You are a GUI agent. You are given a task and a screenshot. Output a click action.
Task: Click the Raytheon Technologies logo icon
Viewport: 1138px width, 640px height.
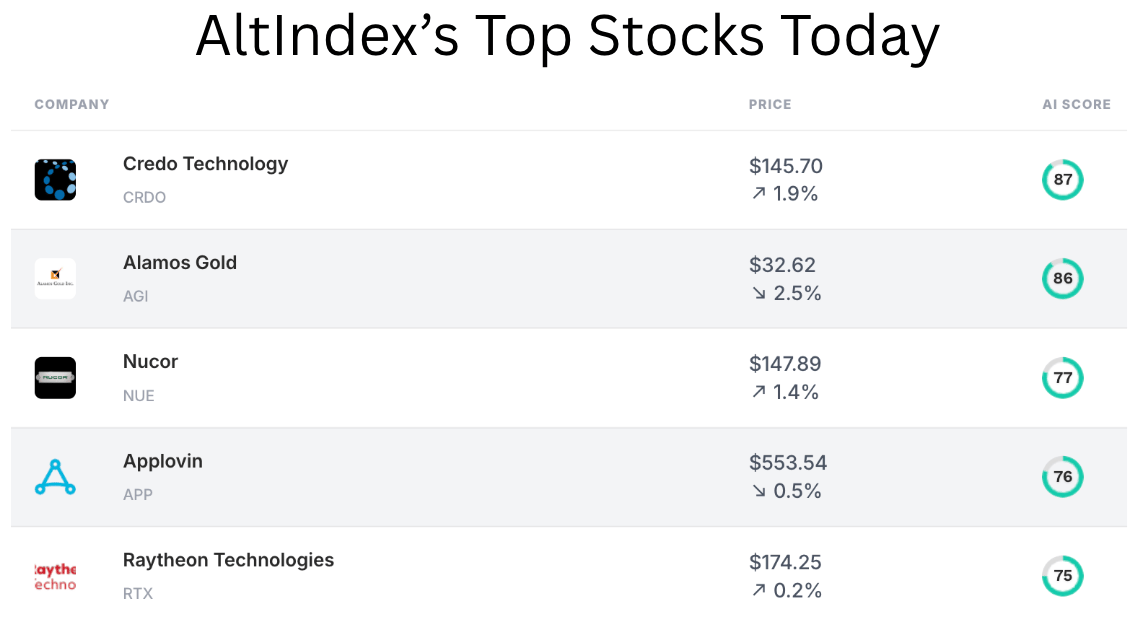pos(55,576)
